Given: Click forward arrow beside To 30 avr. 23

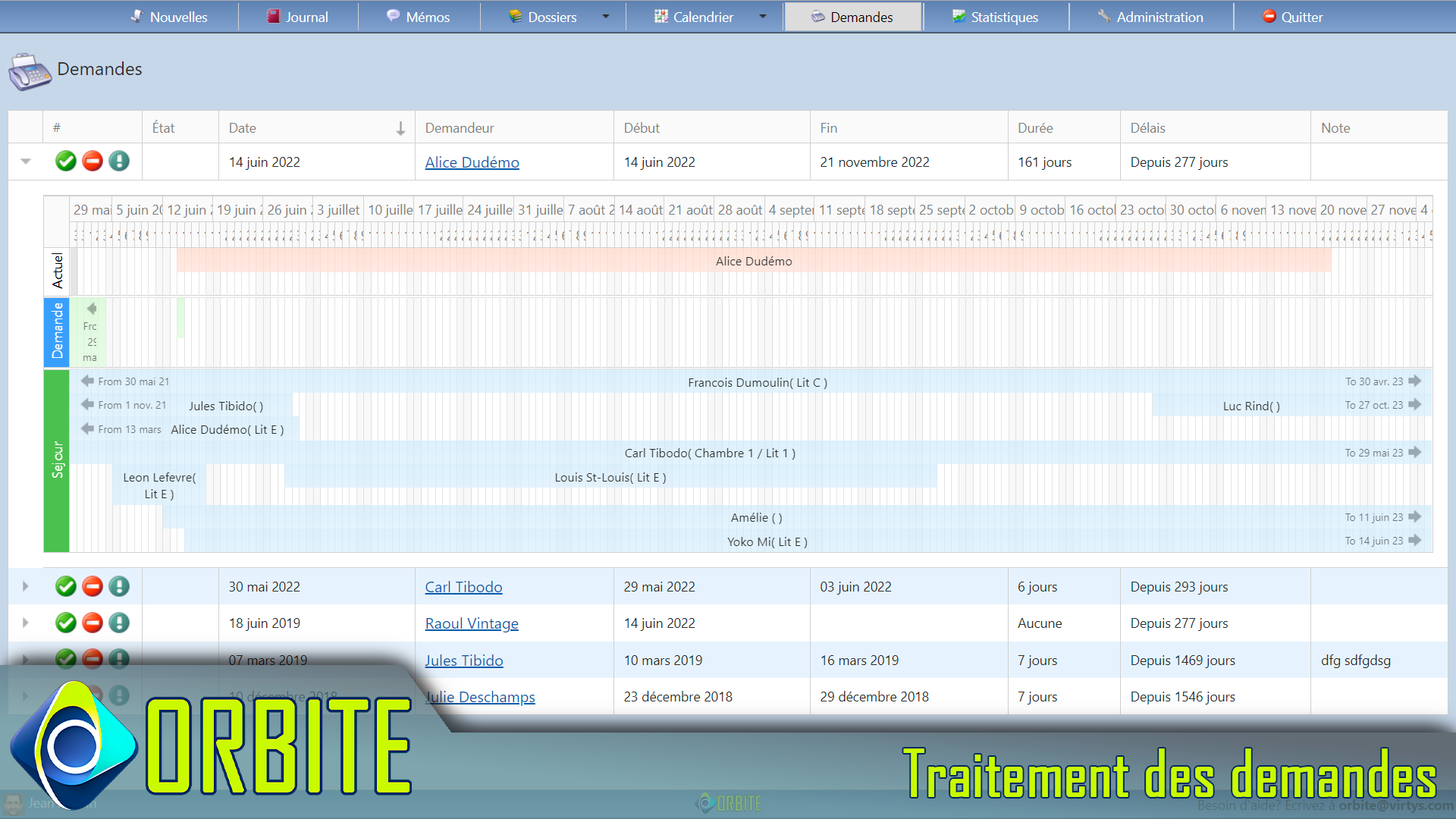Looking at the screenshot, I should coord(1414,381).
